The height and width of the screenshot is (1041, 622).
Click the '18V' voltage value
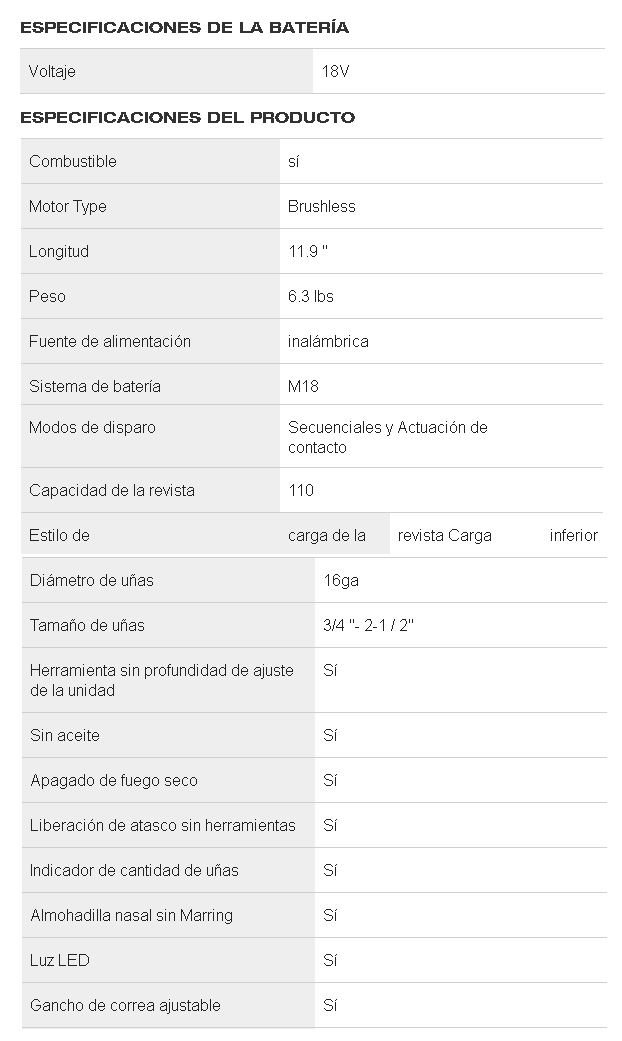point(335,72)
